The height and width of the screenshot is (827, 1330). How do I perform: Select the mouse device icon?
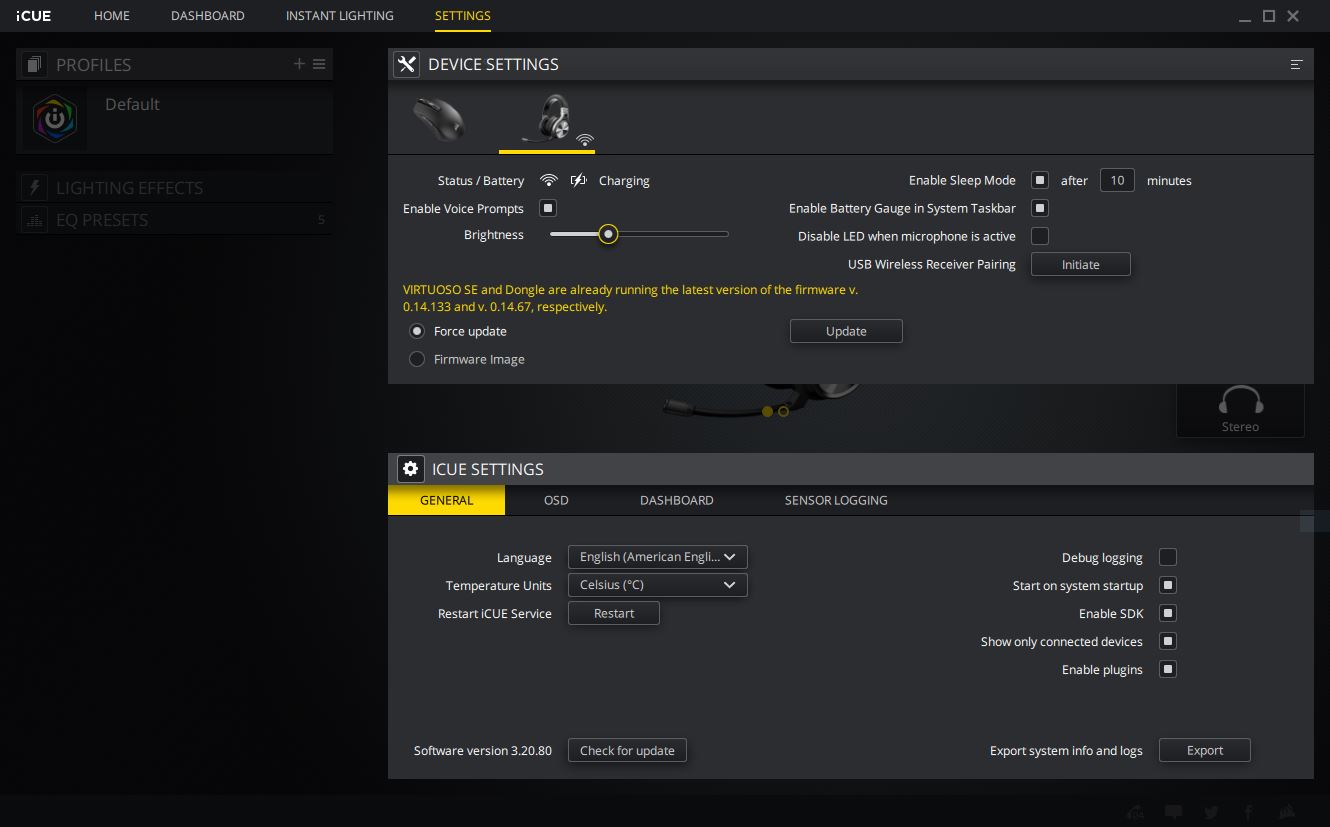click(x=438, y=119)
